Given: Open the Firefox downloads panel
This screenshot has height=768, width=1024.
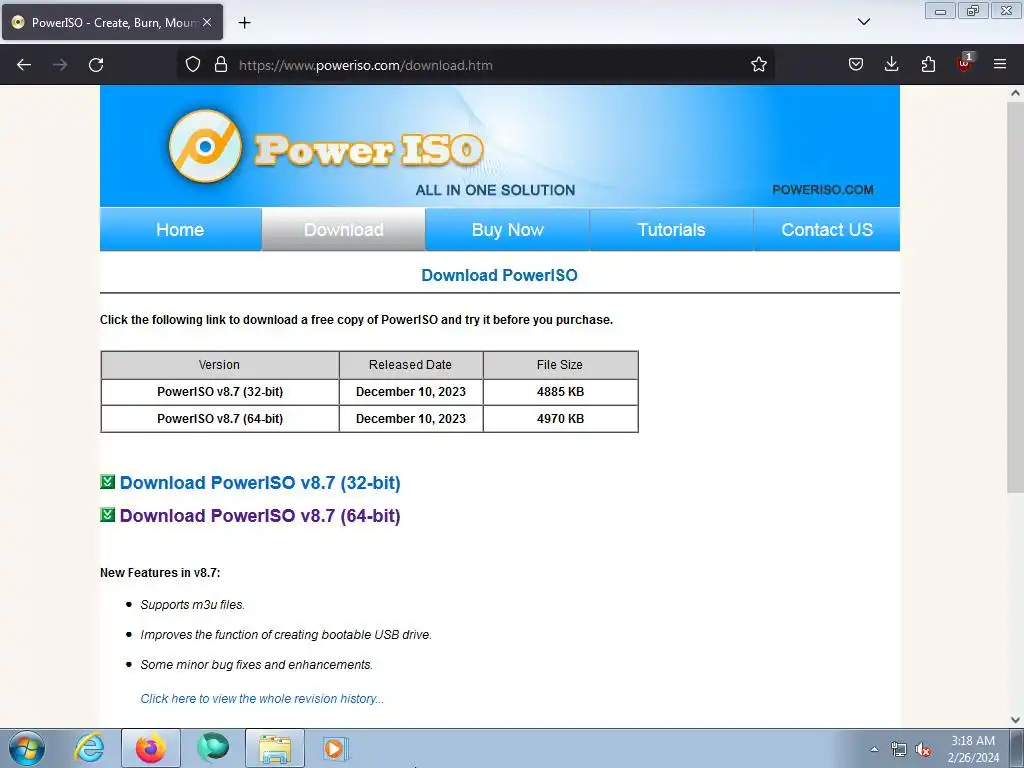Looking at the screenshot, I should [891, 65].
